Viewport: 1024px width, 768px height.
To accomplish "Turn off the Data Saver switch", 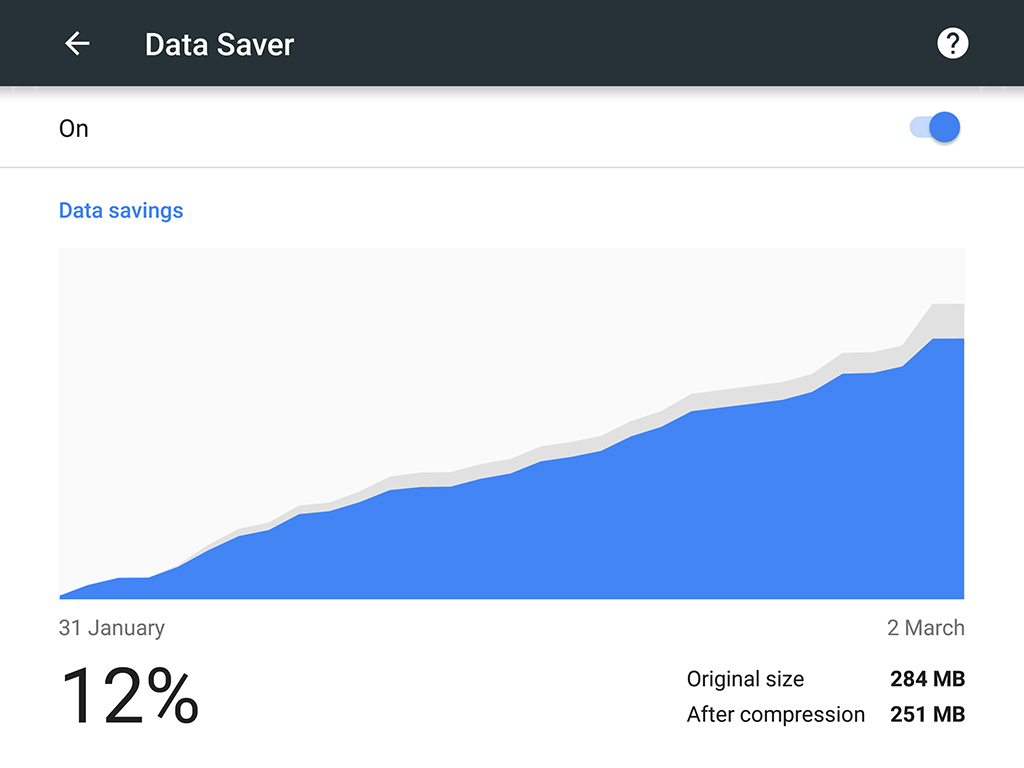I will [x=936, y=128].
